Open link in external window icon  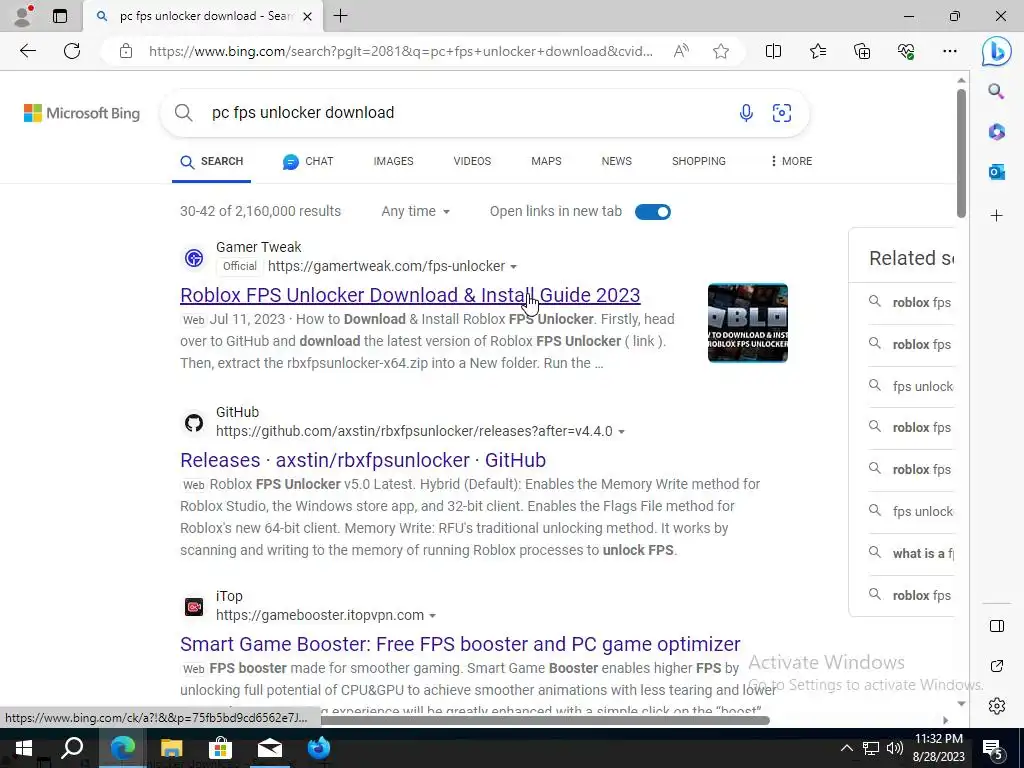(997, 666)
